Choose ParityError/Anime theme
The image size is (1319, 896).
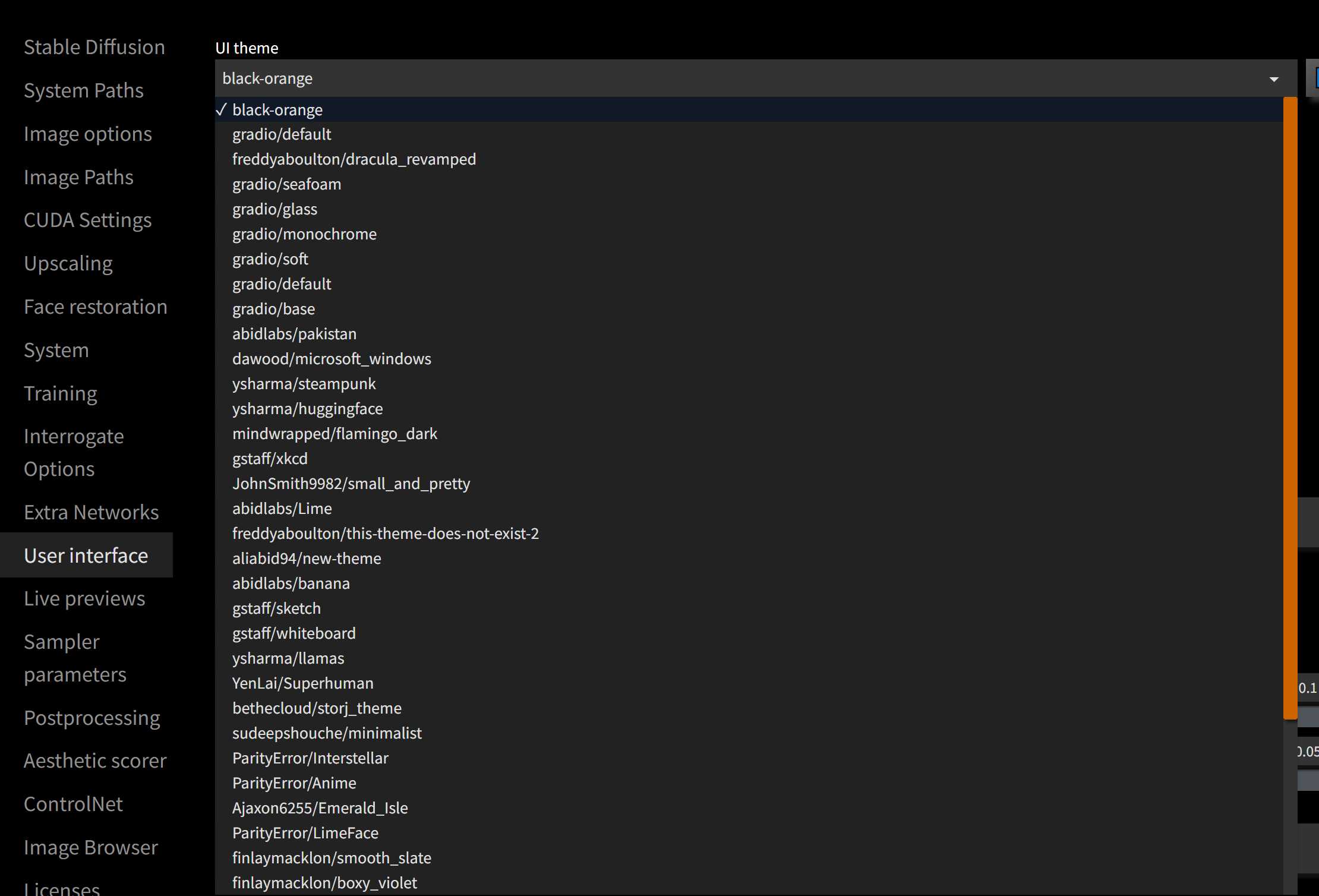749,784
